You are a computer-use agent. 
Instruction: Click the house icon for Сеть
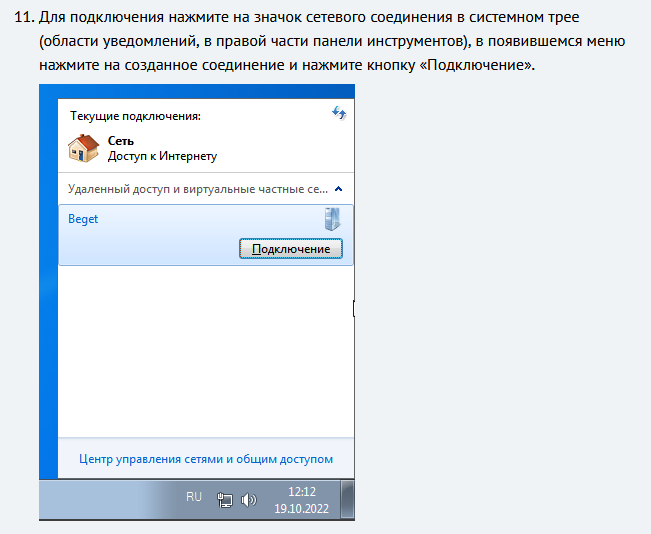pyautogui.click(x=84, y=148)
